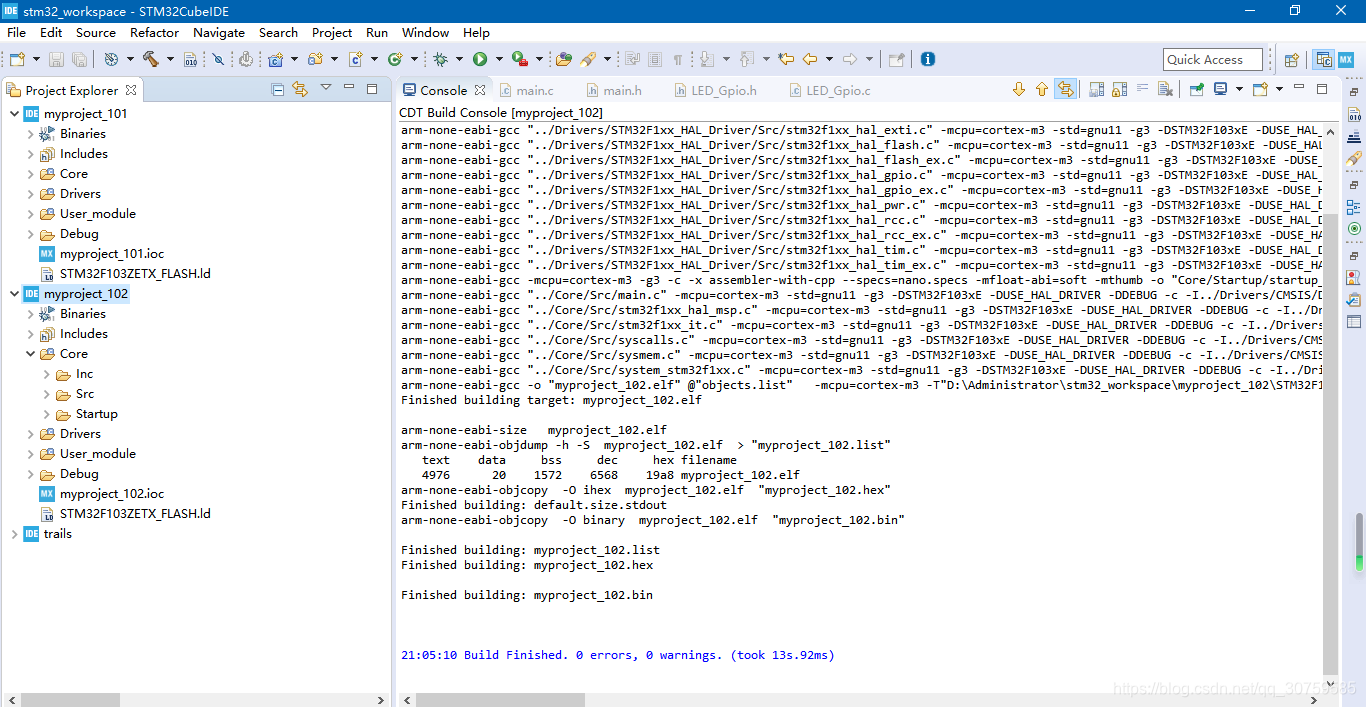Open the Run button dropdown arrow
This screenshot has width=1366, height=707.
(x=498, y=60)
